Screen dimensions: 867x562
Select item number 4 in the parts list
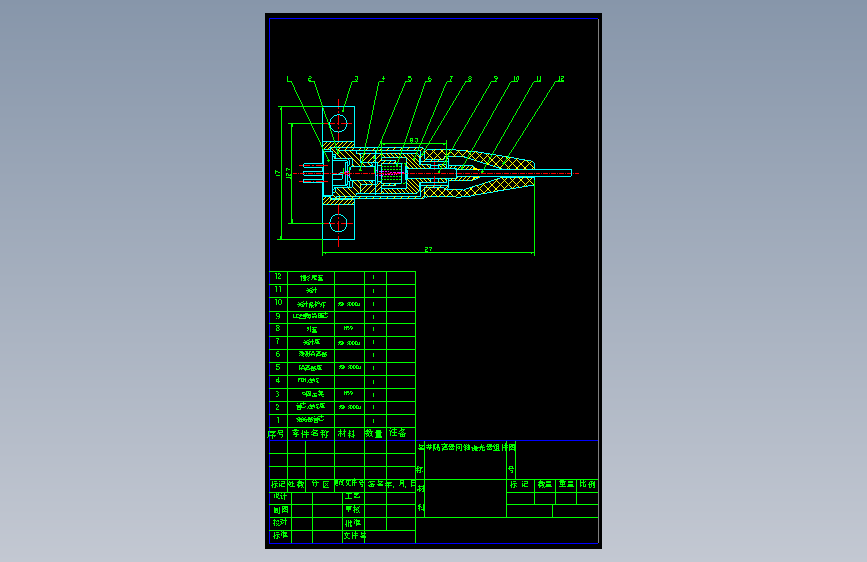coord(278,381)
